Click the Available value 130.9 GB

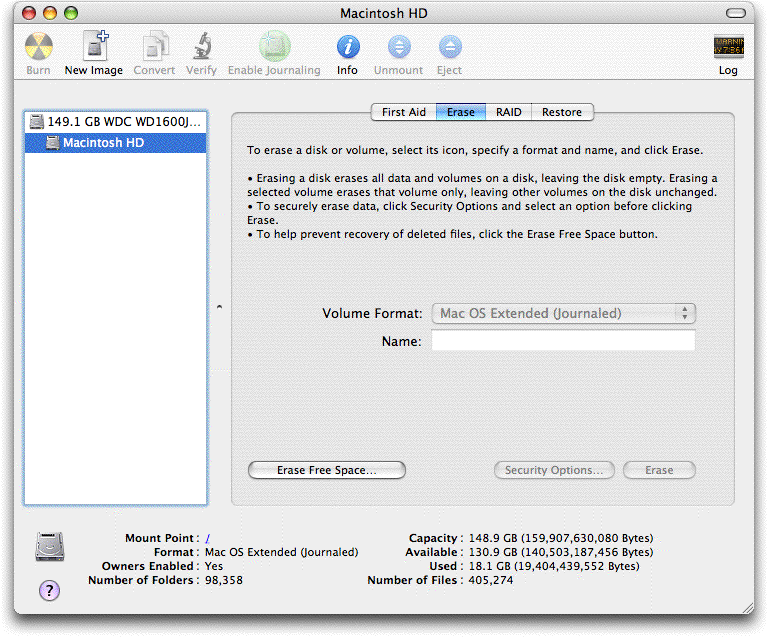561,552
